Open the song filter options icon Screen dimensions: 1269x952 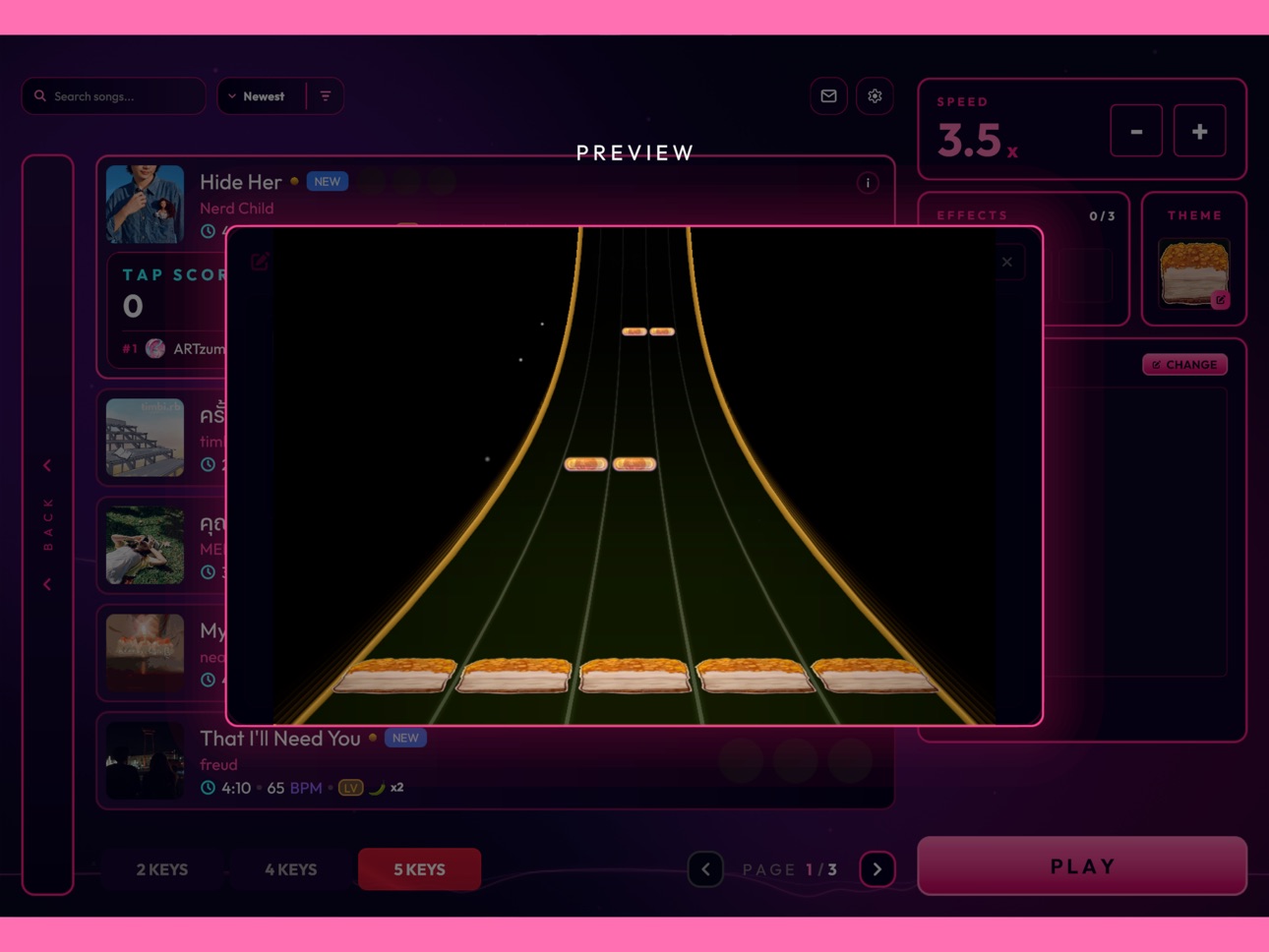(x=326, y=96)
